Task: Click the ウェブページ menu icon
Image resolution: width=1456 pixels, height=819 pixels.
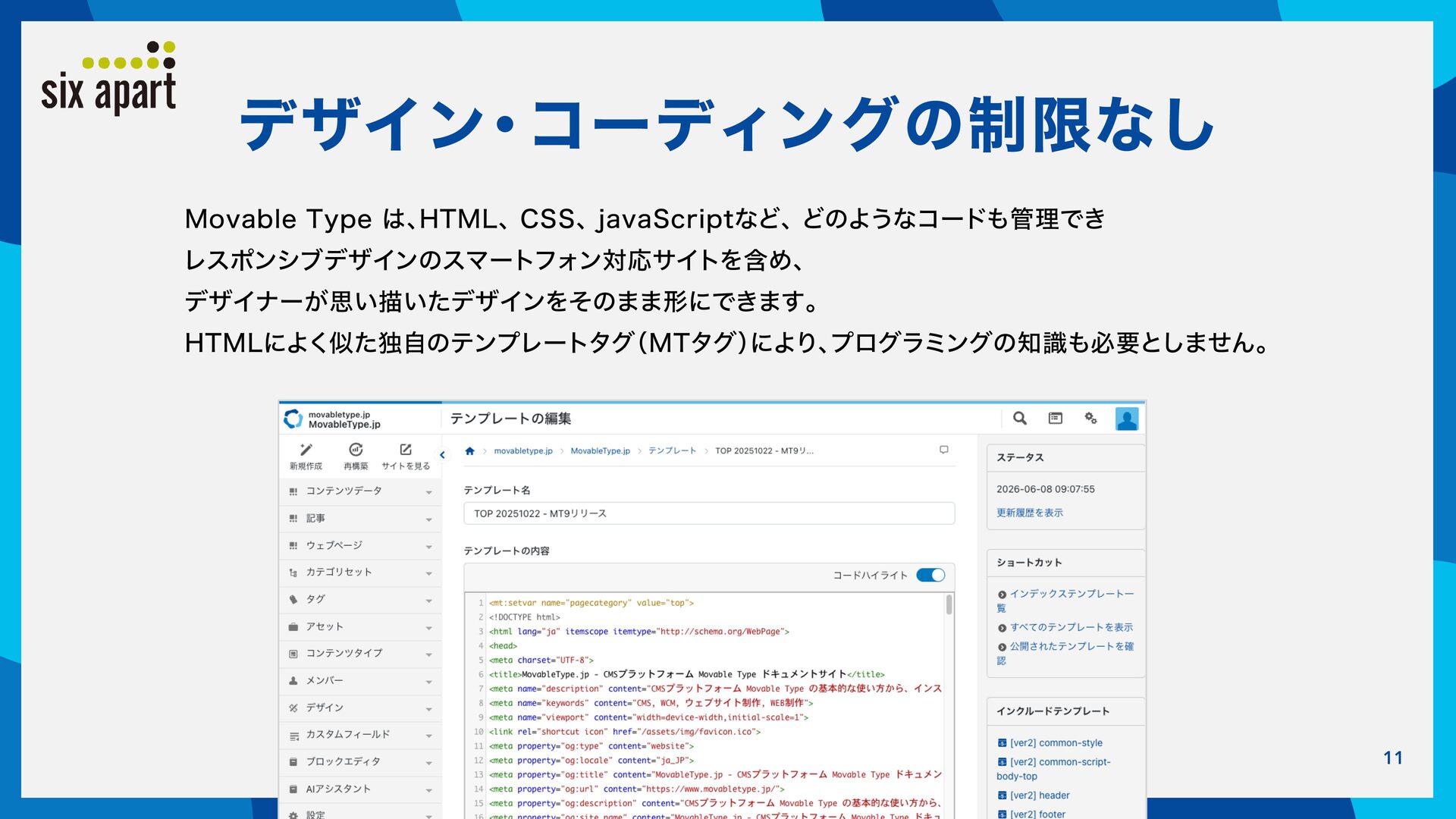Action: [x=293, y=546]
